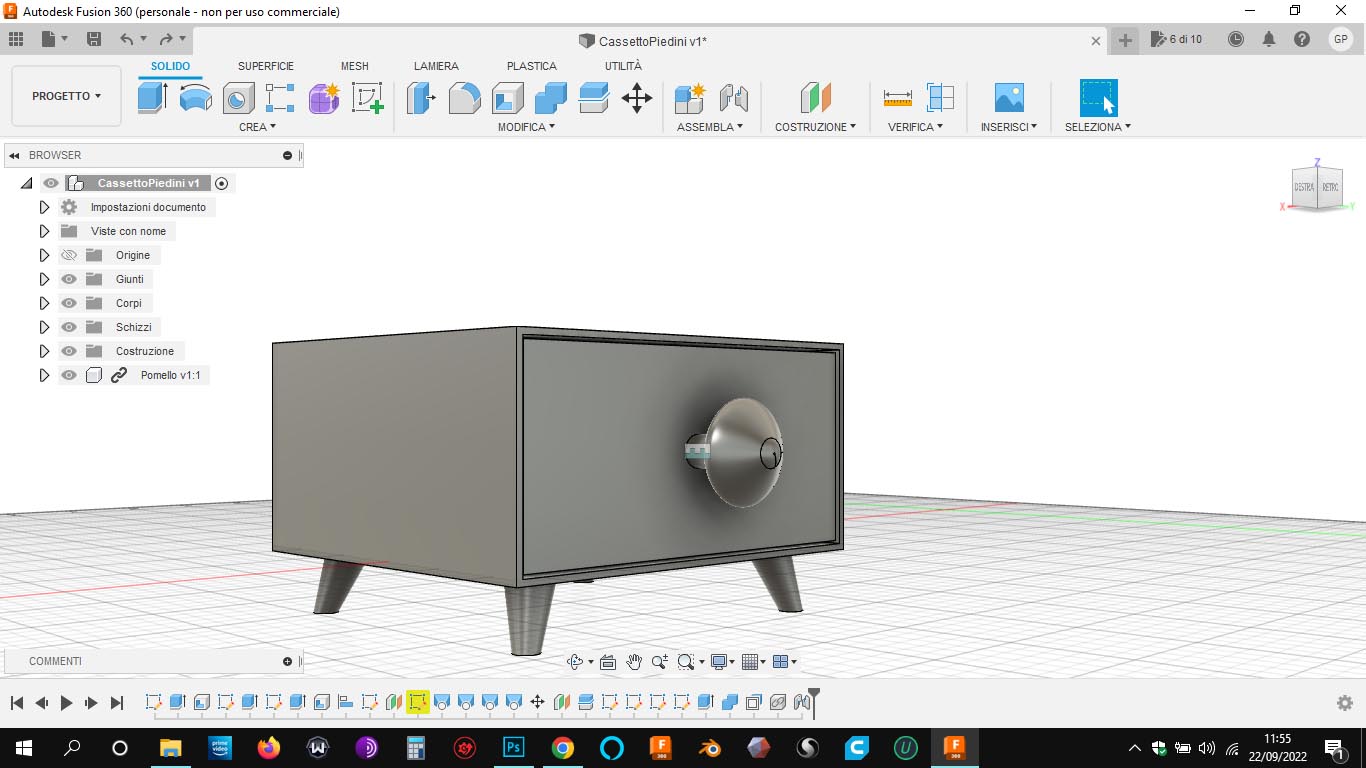Viewport: 1366px width, 768px height.
Task: Open the Measure ruler tool
Action: 897,98
